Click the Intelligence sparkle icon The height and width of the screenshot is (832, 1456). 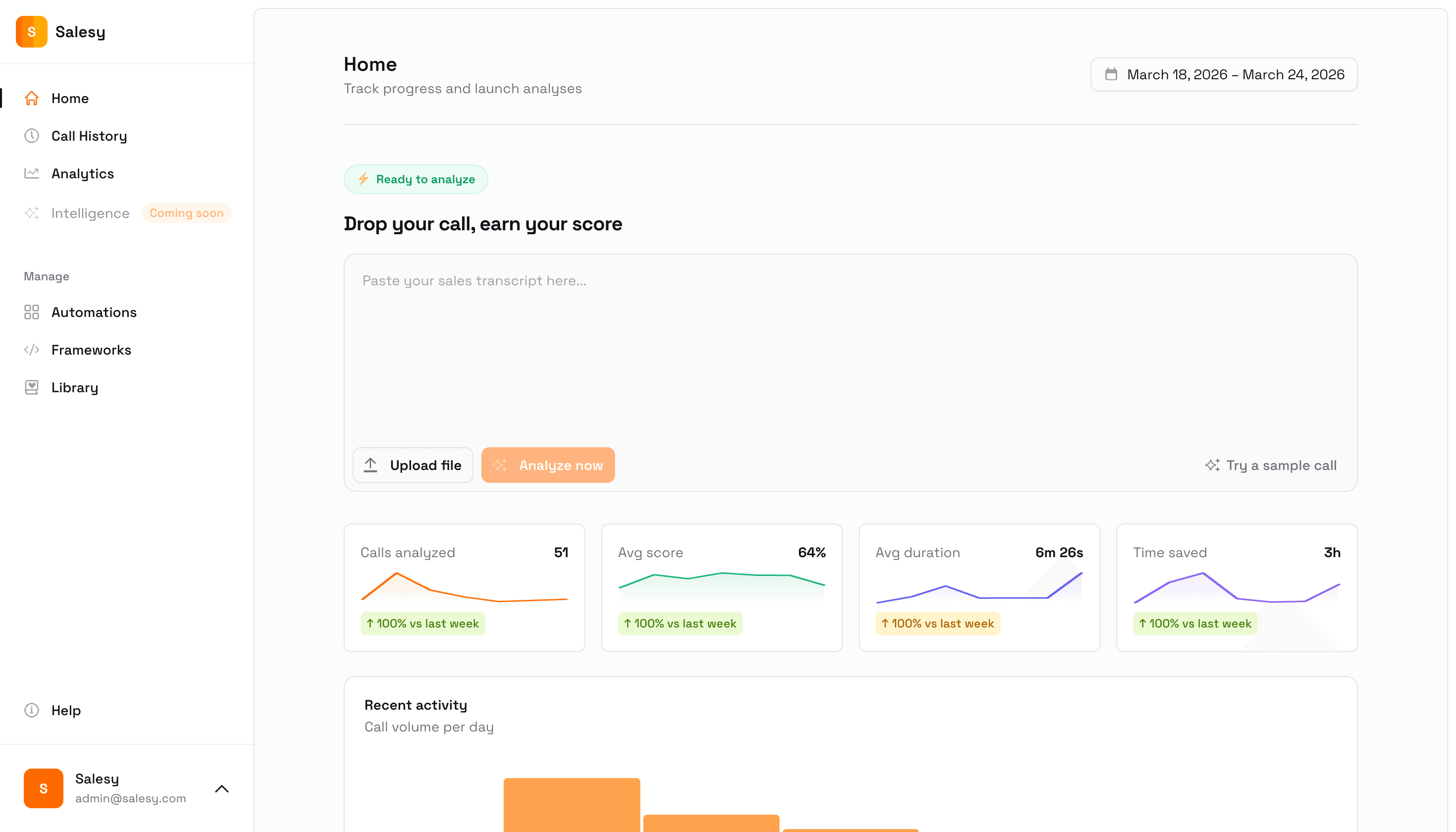point(31,212)
